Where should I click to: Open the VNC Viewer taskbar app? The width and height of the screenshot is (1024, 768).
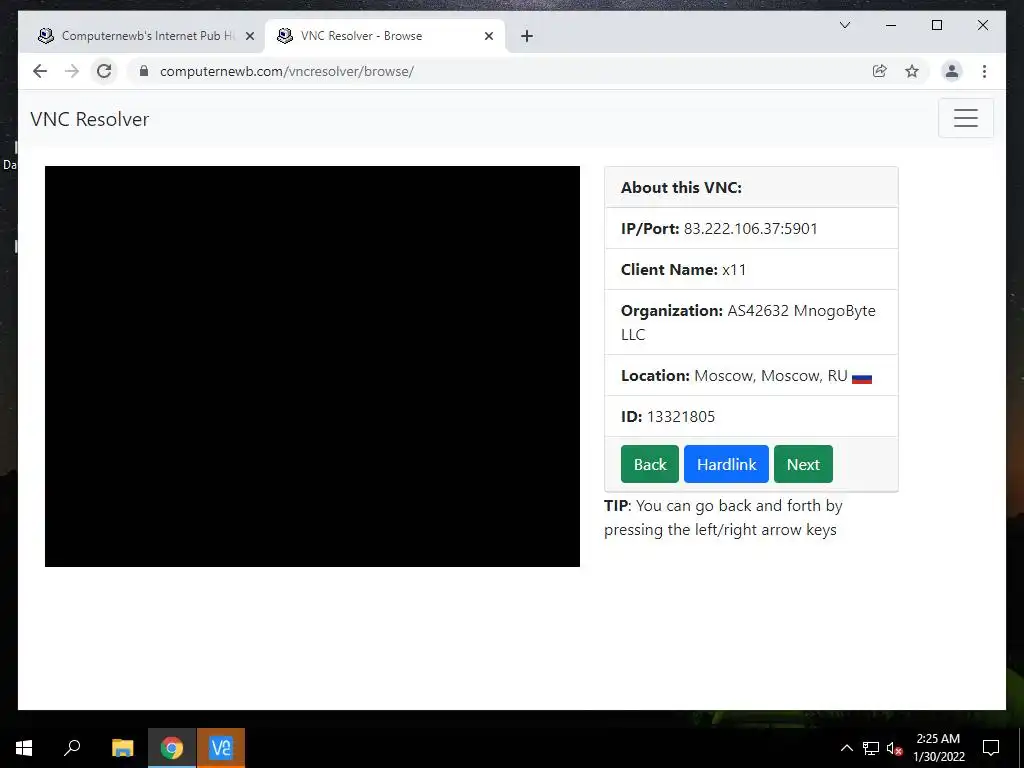pyautogui.click(x=221, y=748)
